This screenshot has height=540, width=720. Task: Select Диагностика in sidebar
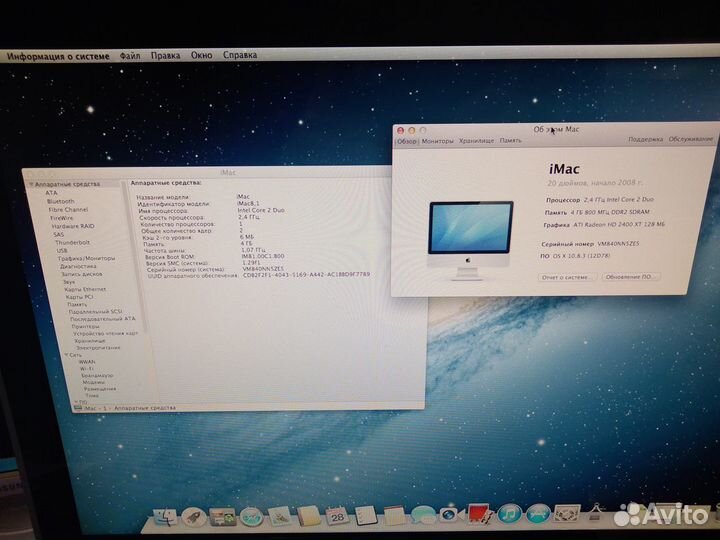[x=78, y=266]
